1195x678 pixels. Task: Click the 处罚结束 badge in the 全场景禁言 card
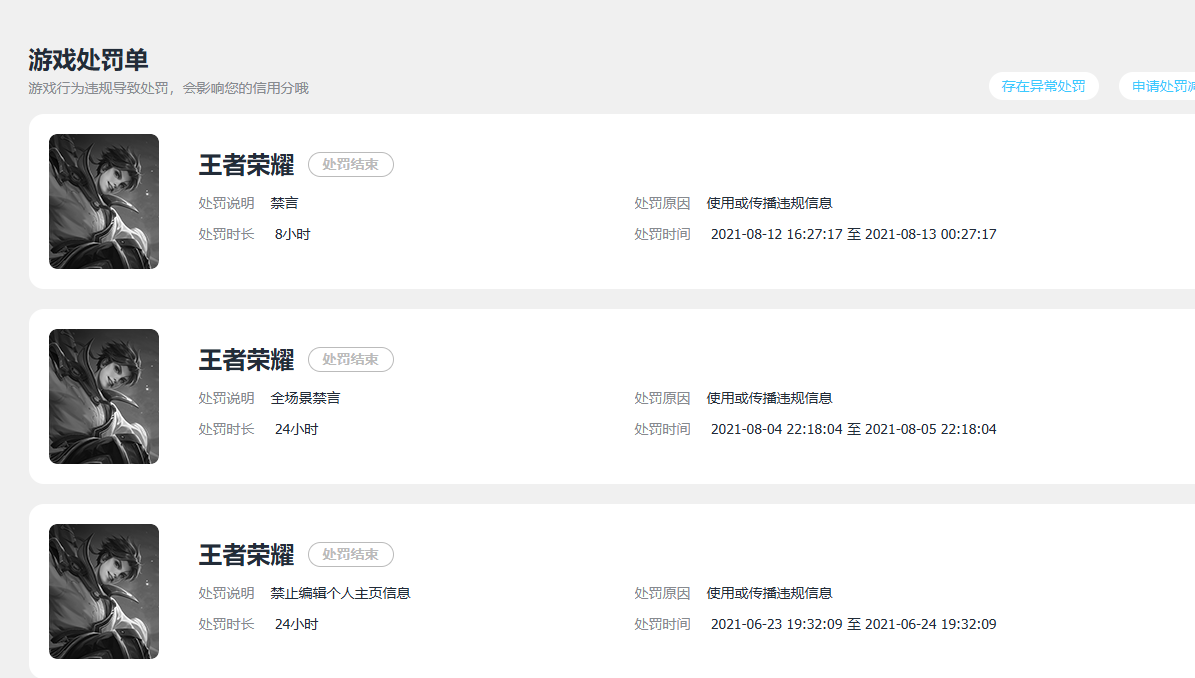click(x=351, y=360)
